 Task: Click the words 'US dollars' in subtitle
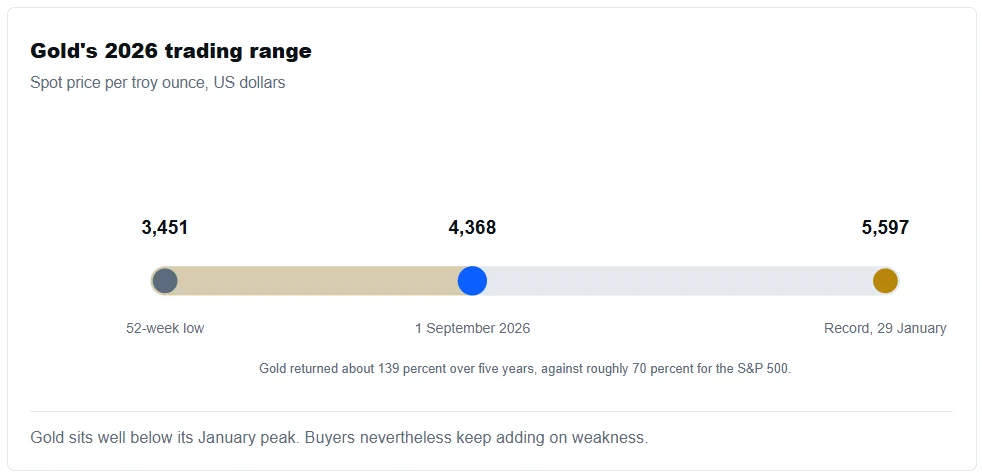point(249,83)
